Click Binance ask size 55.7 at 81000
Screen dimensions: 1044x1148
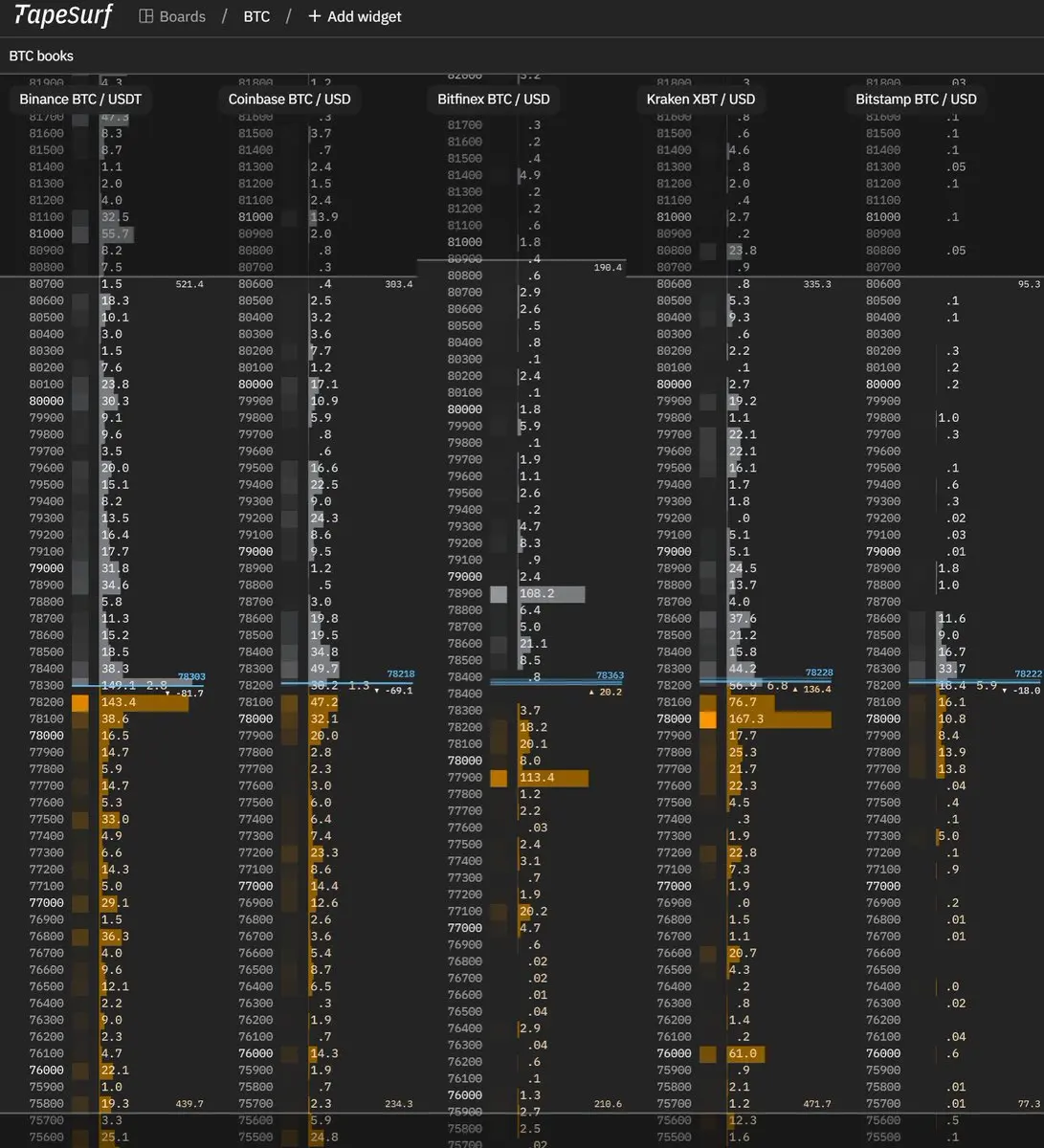pos(115,233)
